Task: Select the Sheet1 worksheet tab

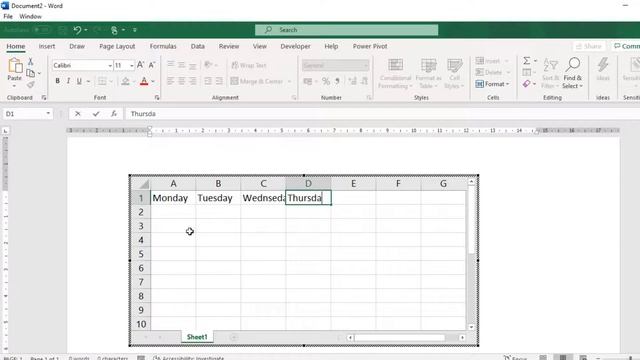Action: pos(197,337)
